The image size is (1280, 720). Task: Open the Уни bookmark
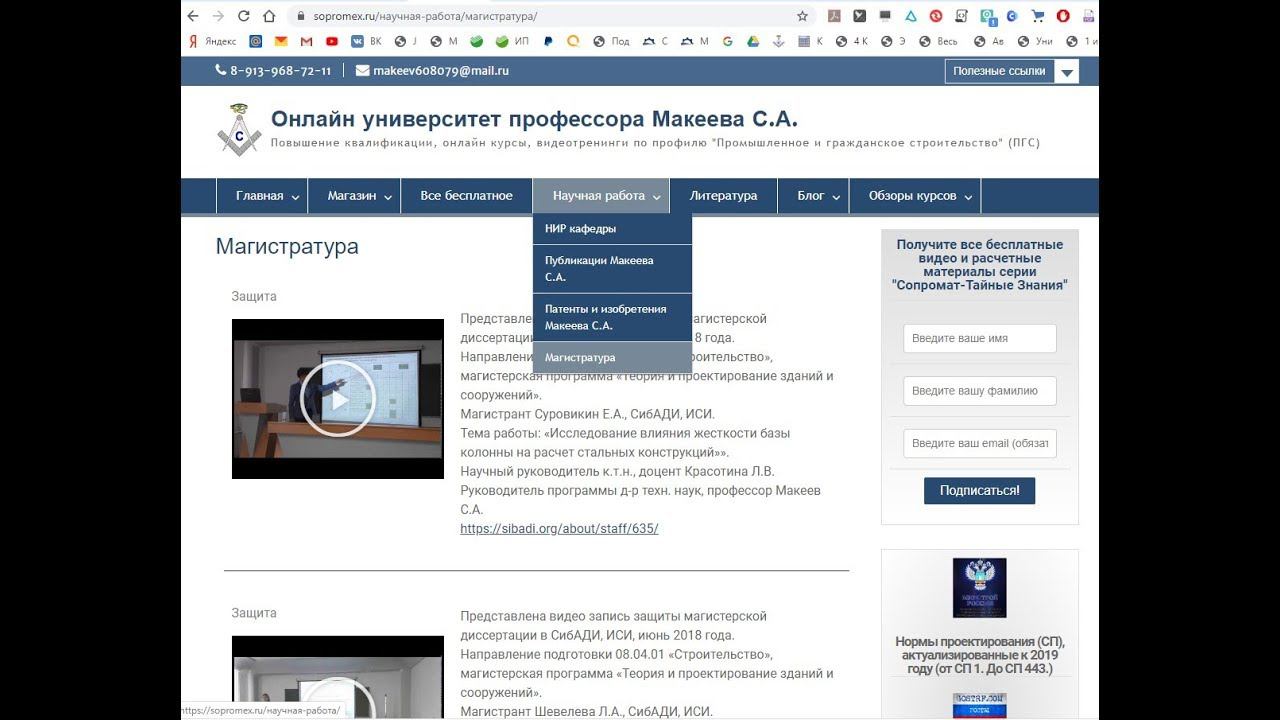[1034, 41]
